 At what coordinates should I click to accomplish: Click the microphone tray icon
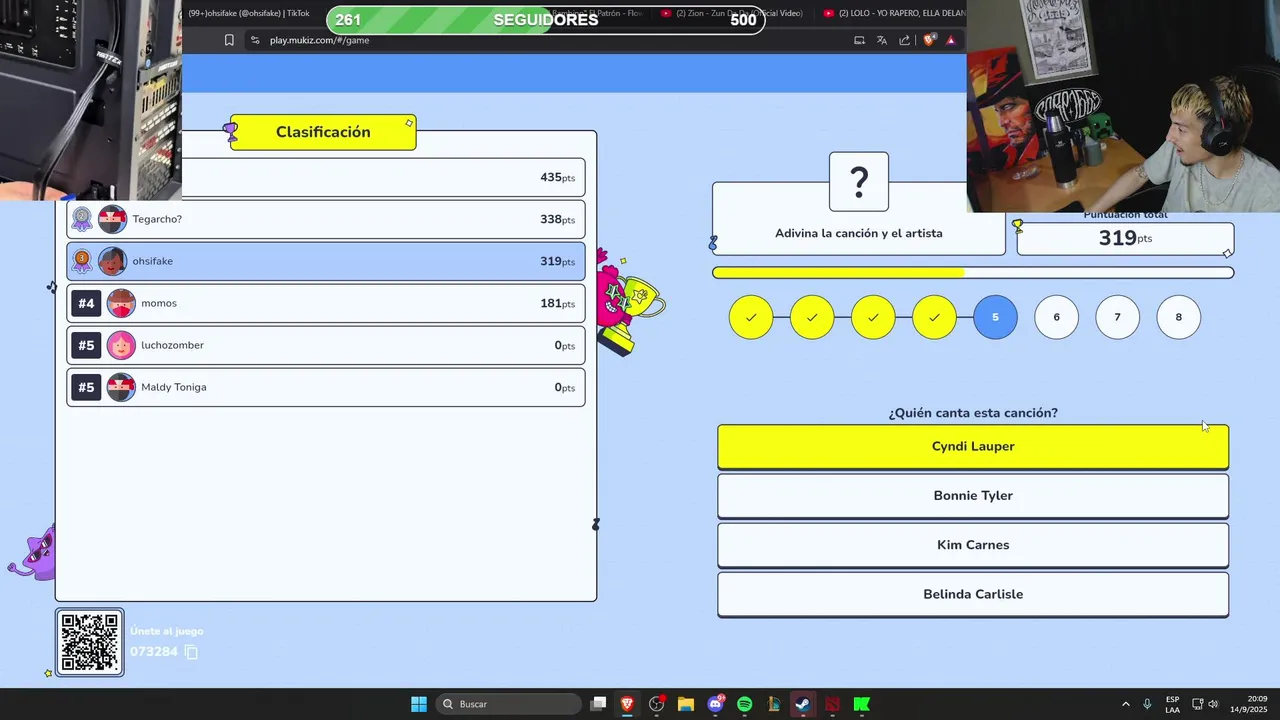click(1147, 704)
